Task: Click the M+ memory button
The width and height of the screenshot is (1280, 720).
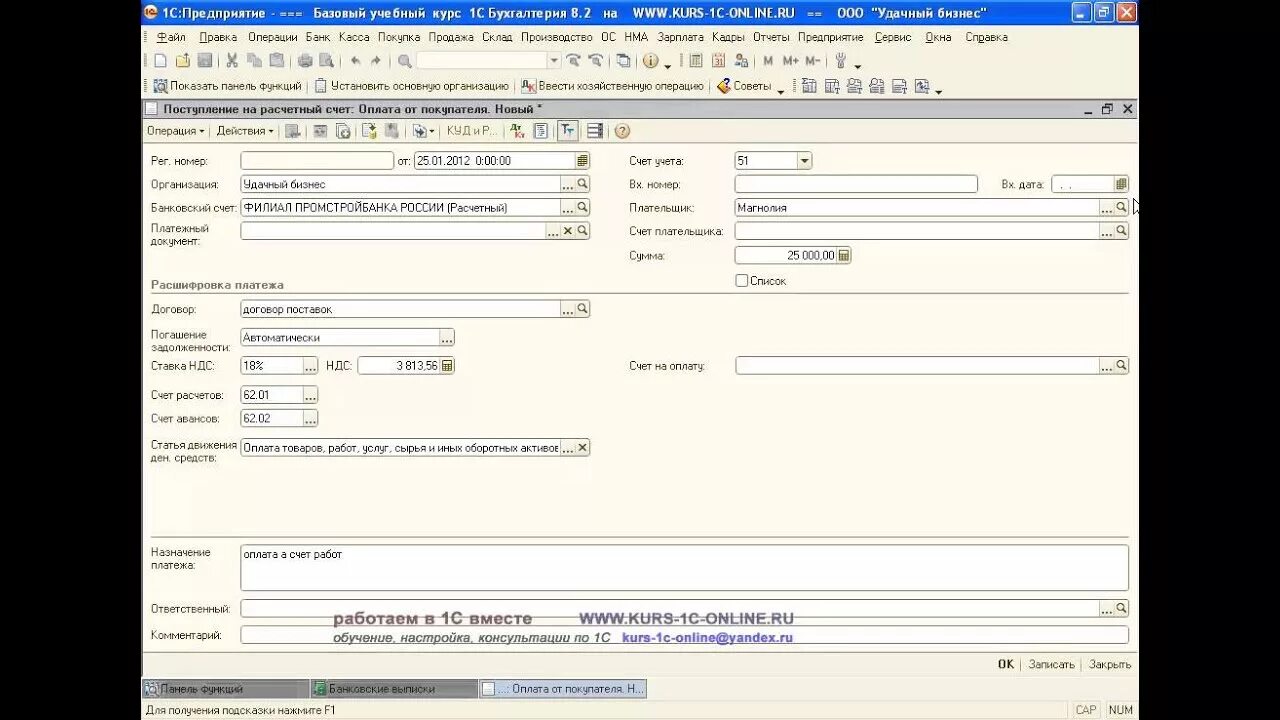Action: pos(790,61)
